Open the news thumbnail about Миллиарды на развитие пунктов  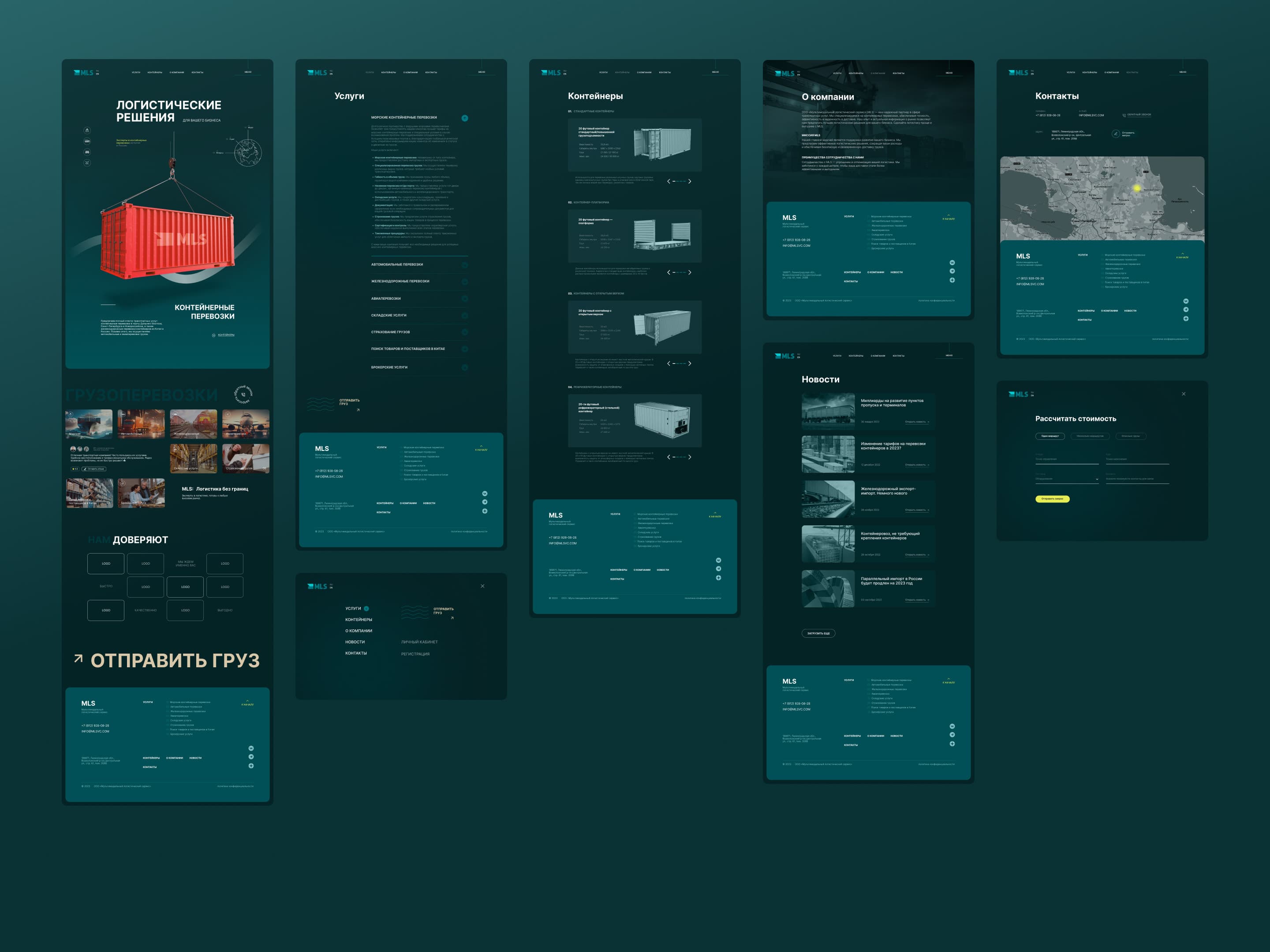pos(828,412)
